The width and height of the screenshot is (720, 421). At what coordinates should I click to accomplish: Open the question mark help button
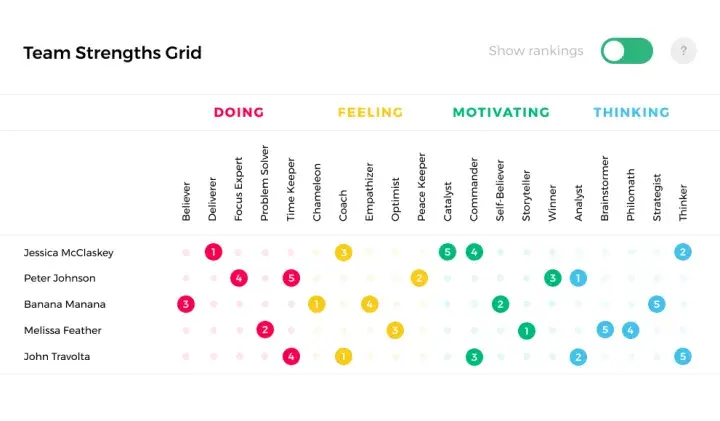coord(683,51)
